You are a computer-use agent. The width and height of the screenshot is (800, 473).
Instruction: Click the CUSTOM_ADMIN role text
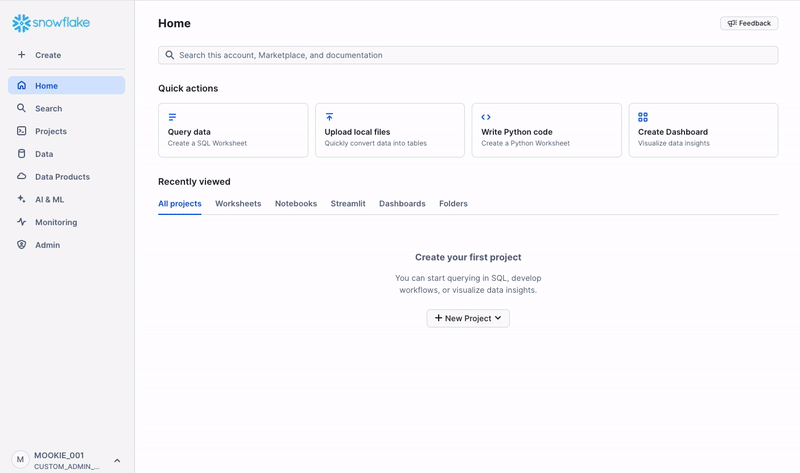(67, 466)
